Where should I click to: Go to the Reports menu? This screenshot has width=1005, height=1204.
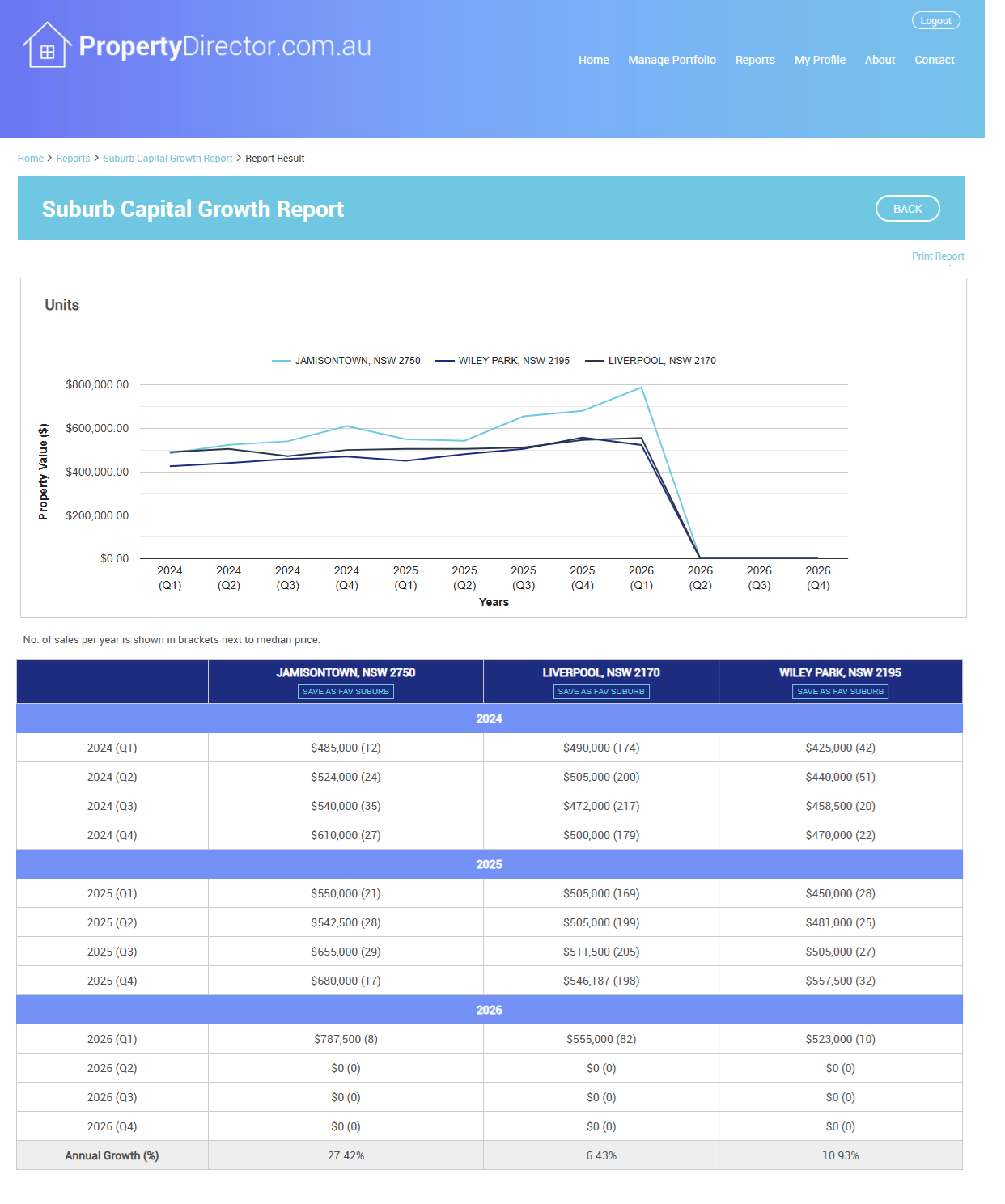pos(754,60)
